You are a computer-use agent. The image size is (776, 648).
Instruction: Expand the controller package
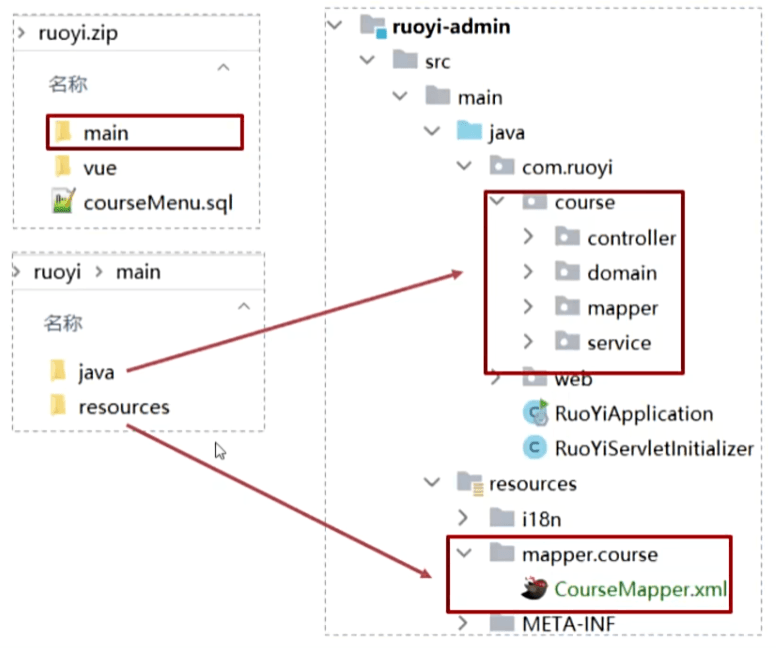coord(528,237)
